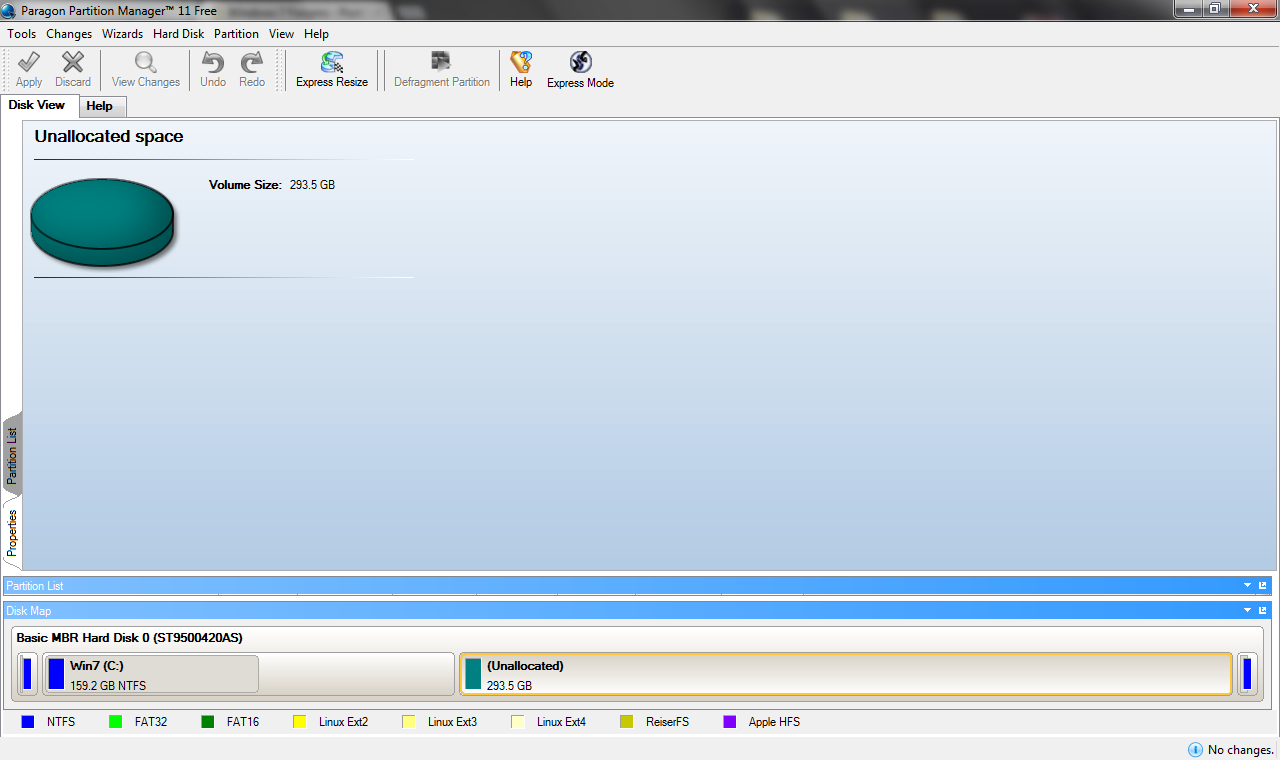
Task: Open the Wizards menu
Action: click(123, 34)
